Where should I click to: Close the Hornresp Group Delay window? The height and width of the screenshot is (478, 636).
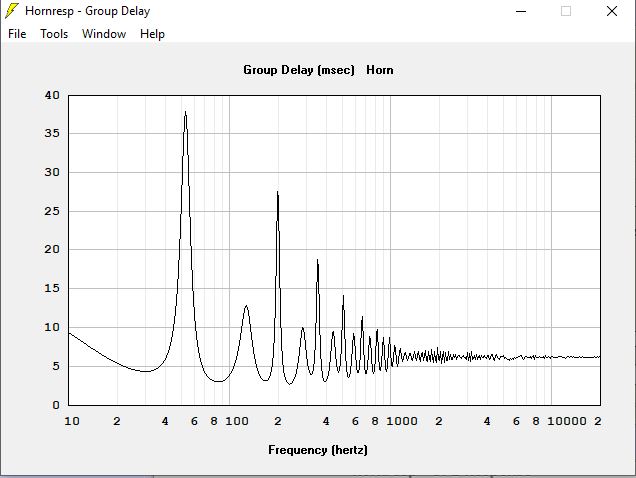(x=612, y=11)
